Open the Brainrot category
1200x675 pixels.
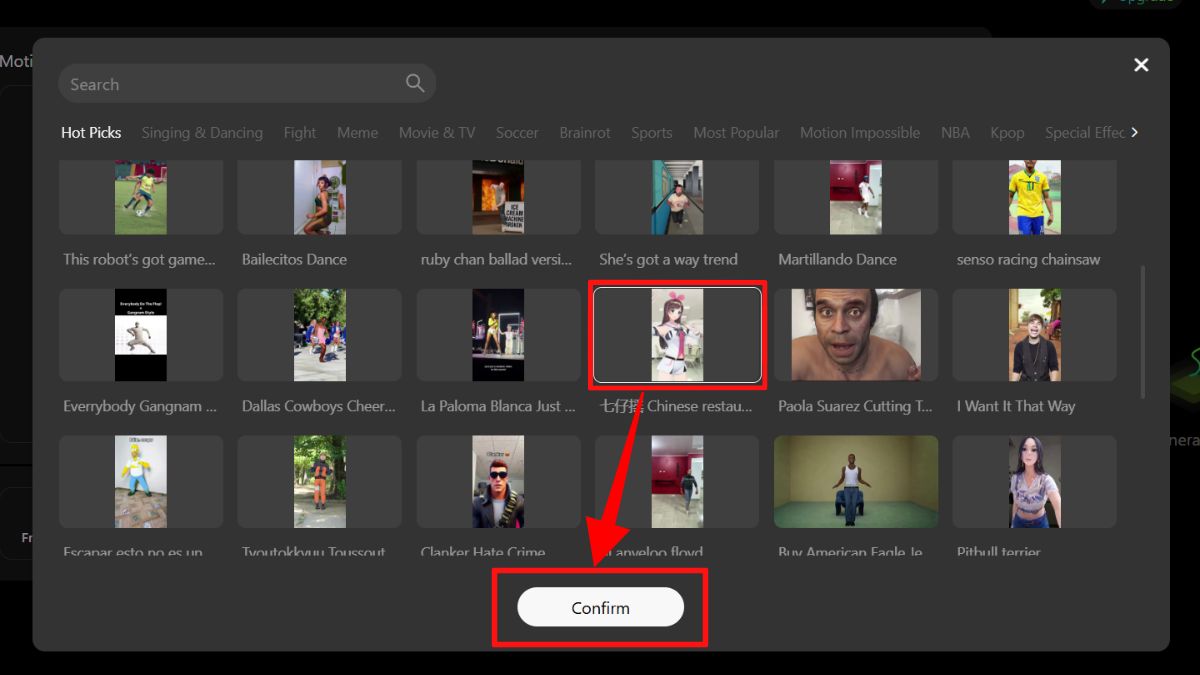(x=585, y=132)
